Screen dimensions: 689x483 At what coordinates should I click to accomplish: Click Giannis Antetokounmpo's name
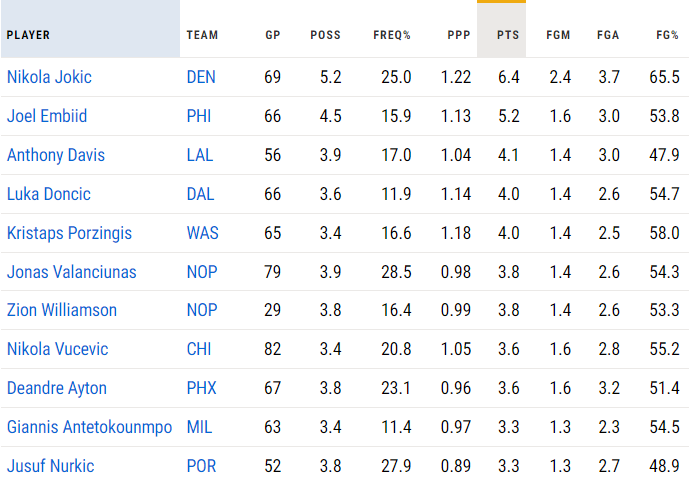(x=89, y=428)
